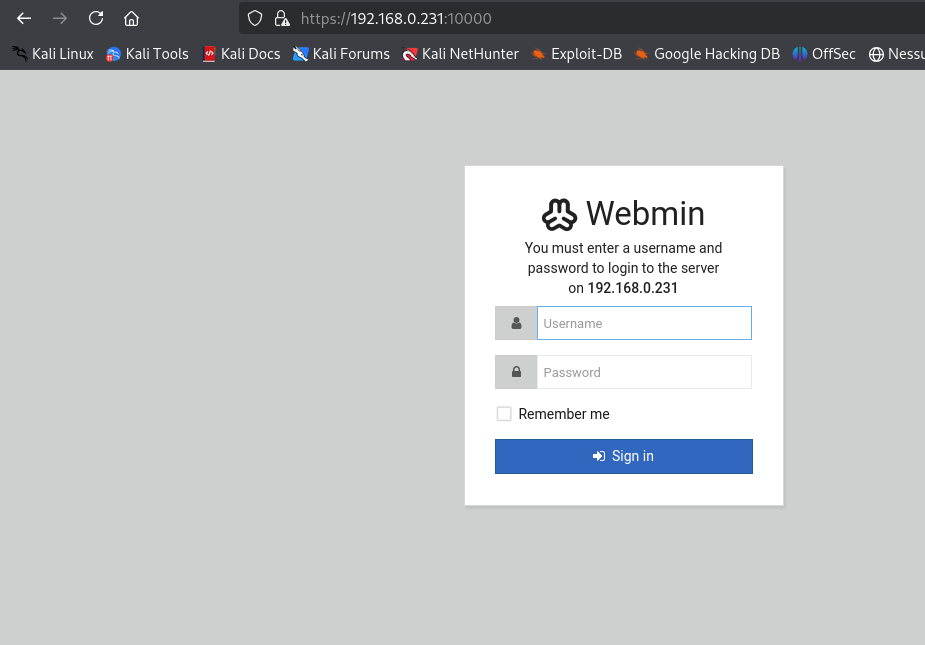Open the Google Hacking DB bookmark
The image size is (925, 645).
tap(707, 54)
